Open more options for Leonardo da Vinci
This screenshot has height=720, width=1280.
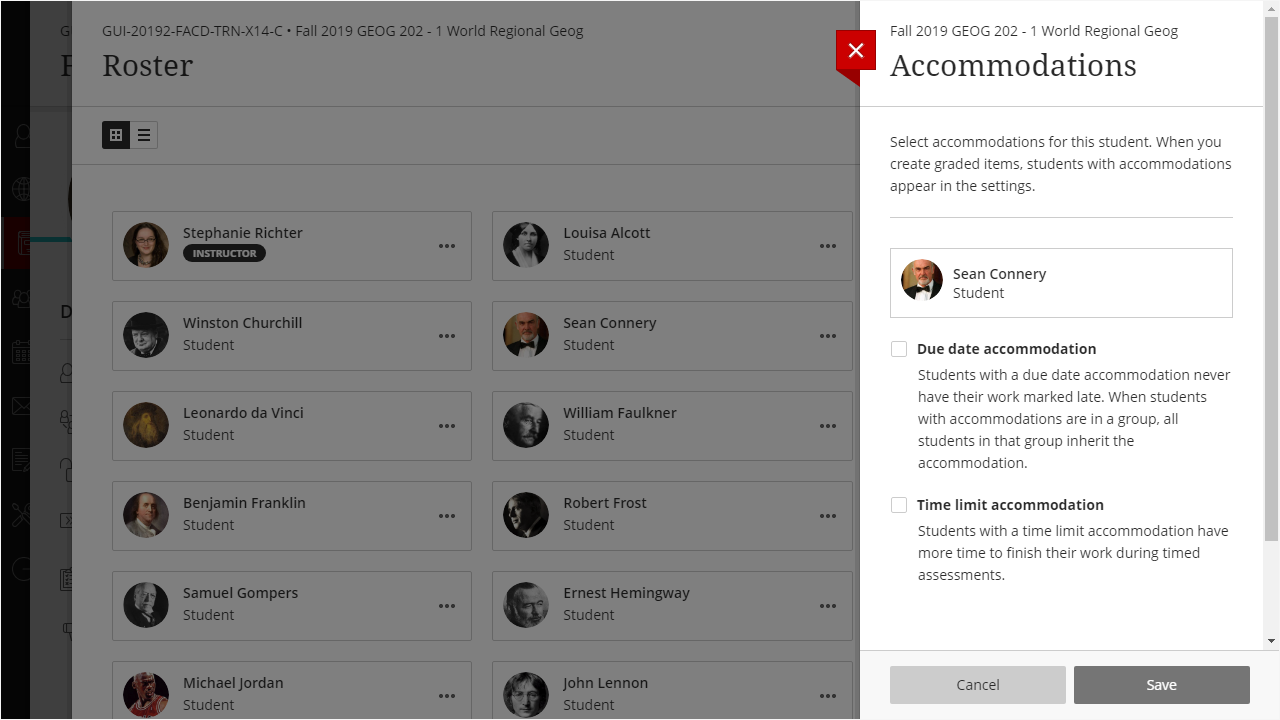click(447, 426)
